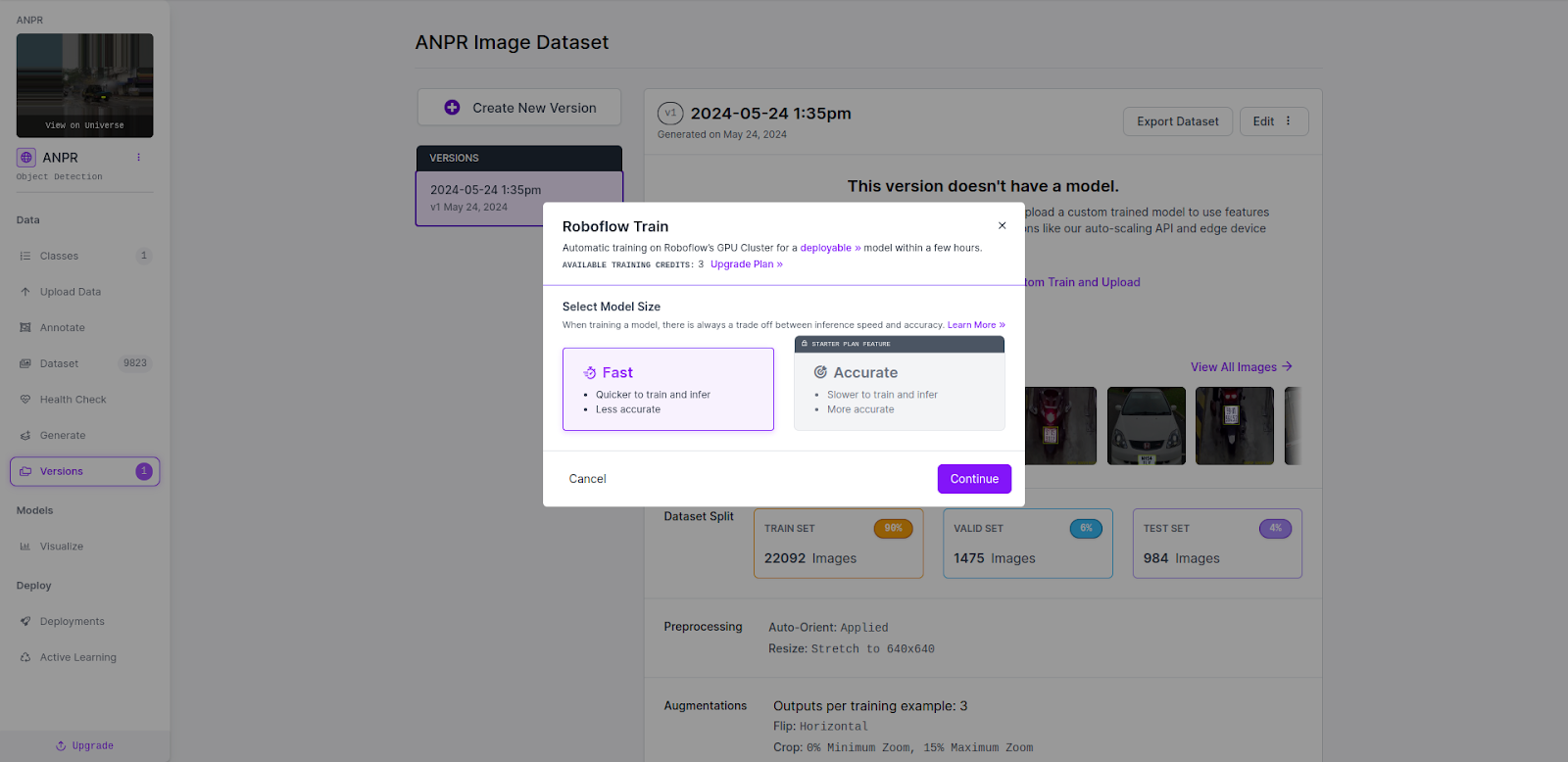Click Create New Version button

coord(519,108)
